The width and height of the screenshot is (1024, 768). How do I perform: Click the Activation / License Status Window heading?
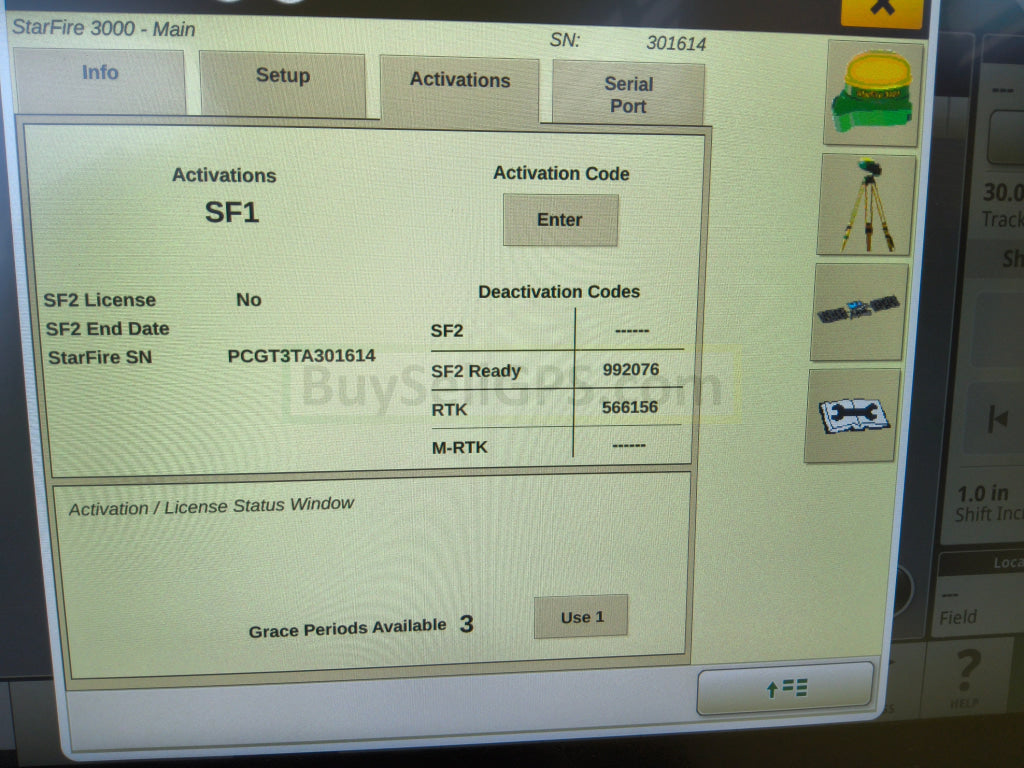211,506
